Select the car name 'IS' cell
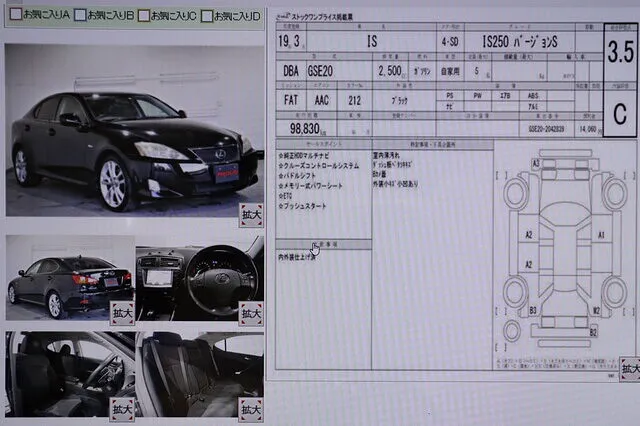 click(372, 41)
